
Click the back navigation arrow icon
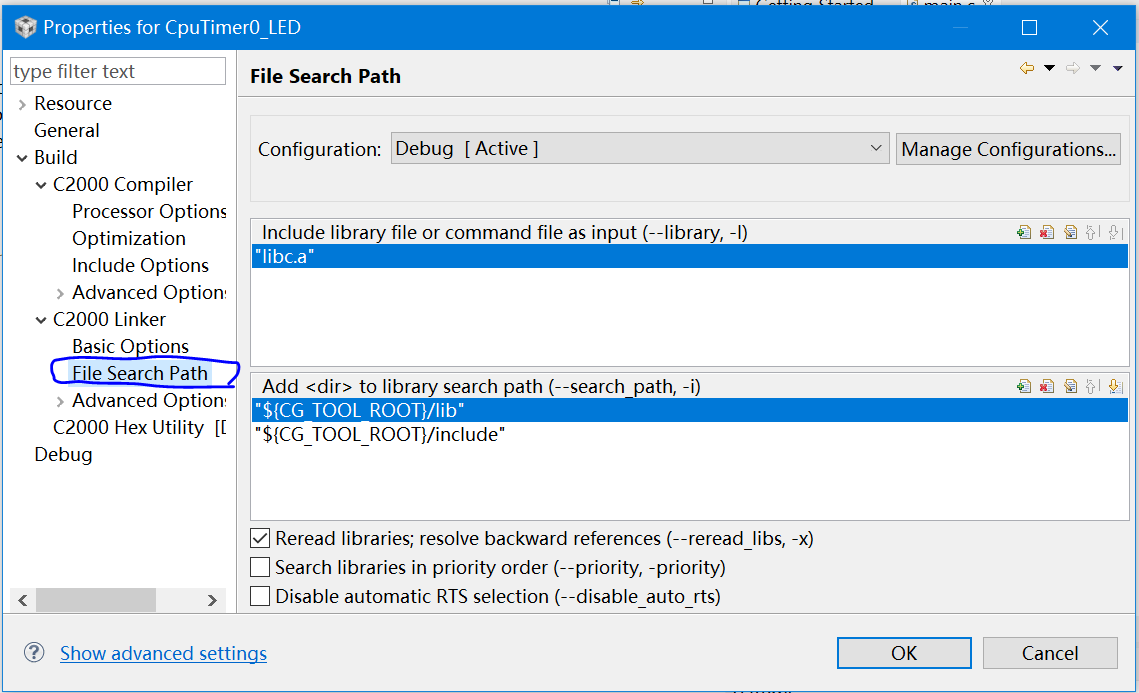(x=1026, y=68)
